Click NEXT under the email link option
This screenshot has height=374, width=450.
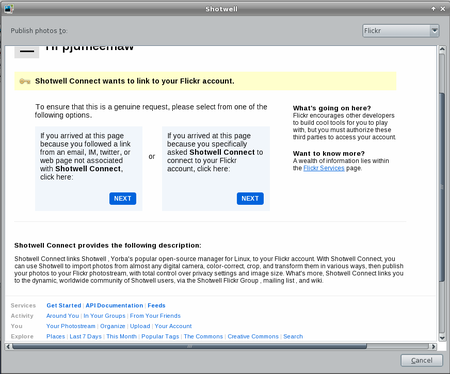click(123, 198)
